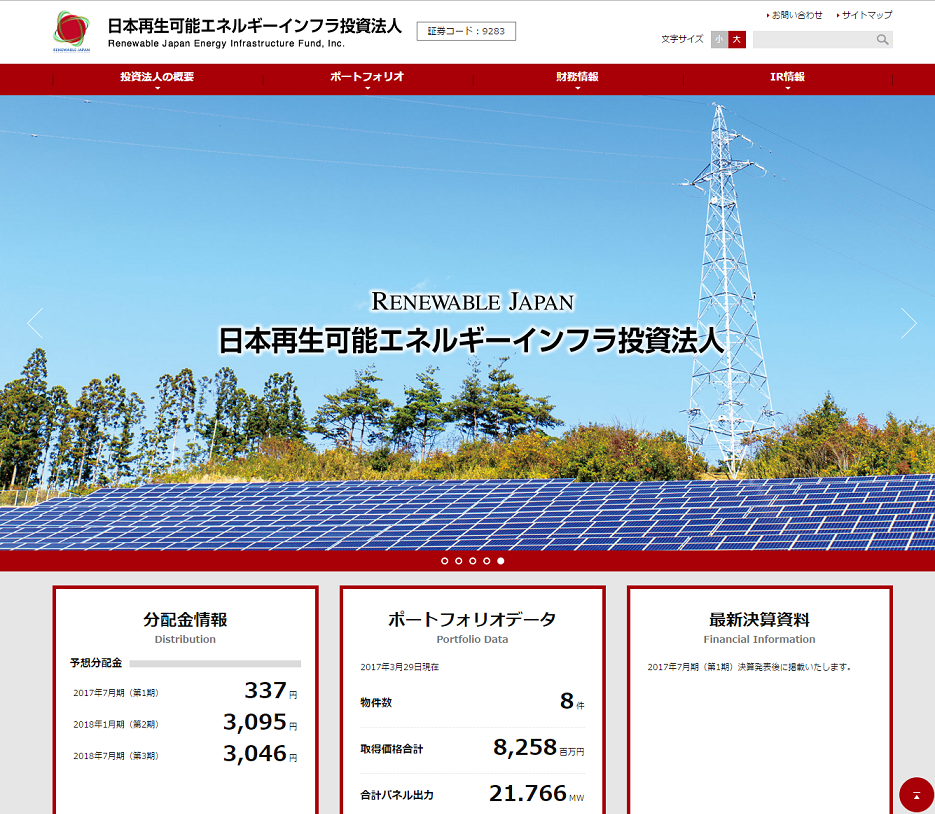This screenshot has height=814, width=935.
Task: Select the second carousel dot
Action: (x=459, y=561)
